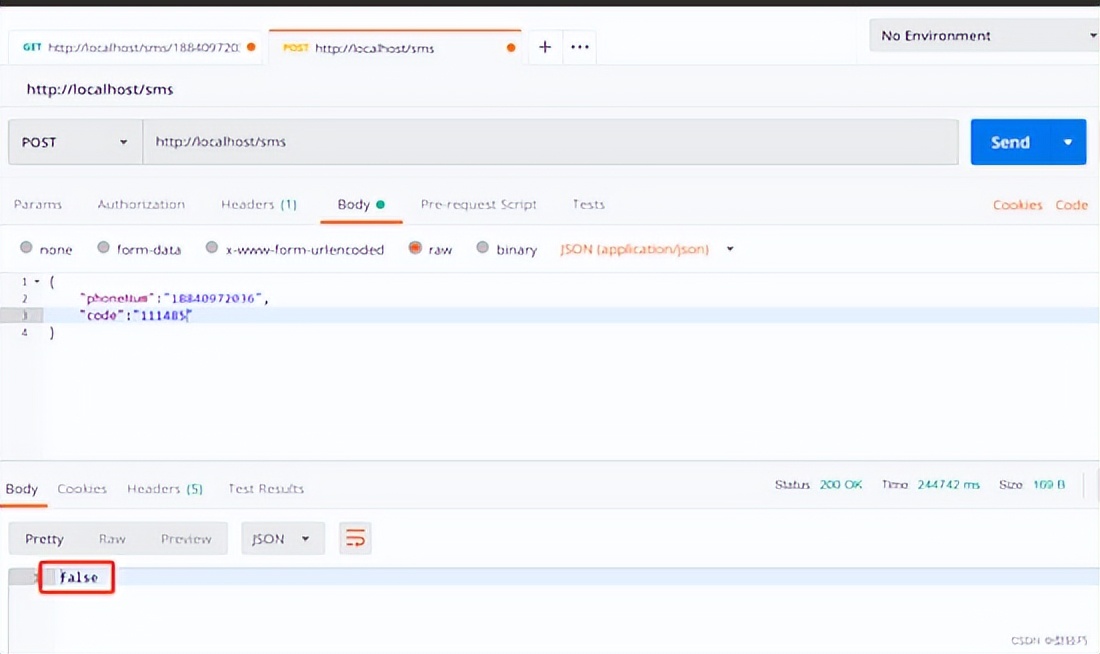Image resolution: width=1100 pixels, height=654 pixels.
Task: Click the false response text
Action: [79, 578]
